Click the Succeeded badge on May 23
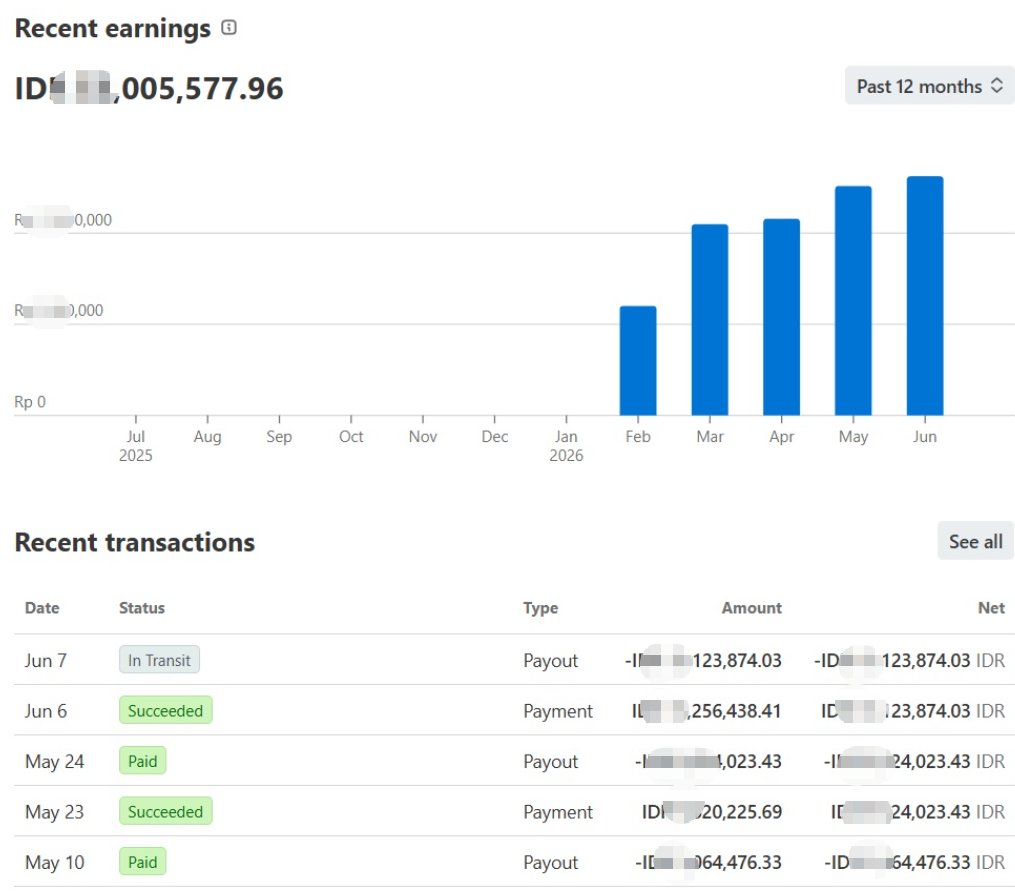Image resolution: width=1015 pixels, height=895 pixels. pyautogui.click(x=165, y=812)
